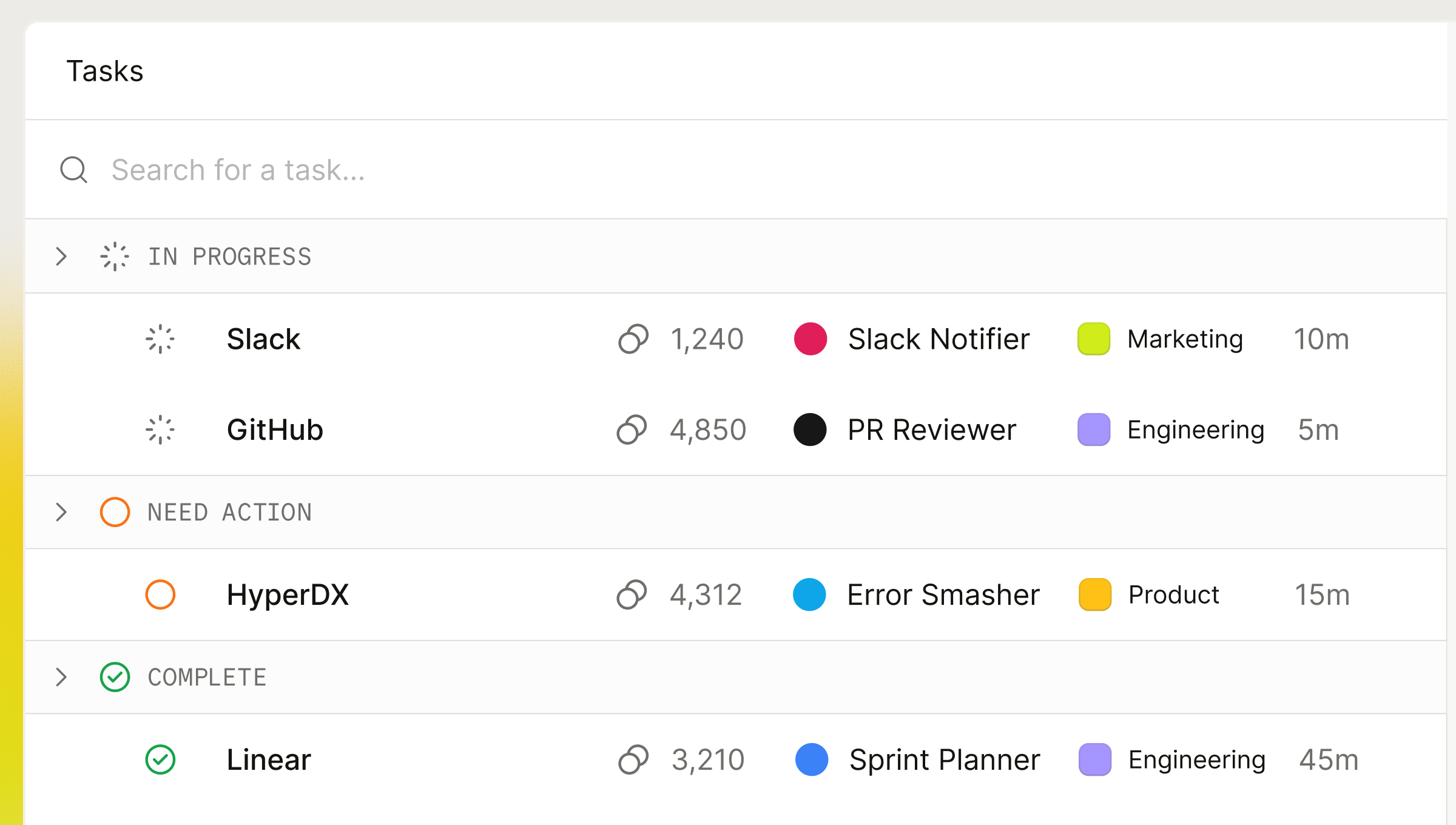Click the Slack task spinner icon
The image size is (1456, 825).
pyautogui.click(x=160, y=339)
